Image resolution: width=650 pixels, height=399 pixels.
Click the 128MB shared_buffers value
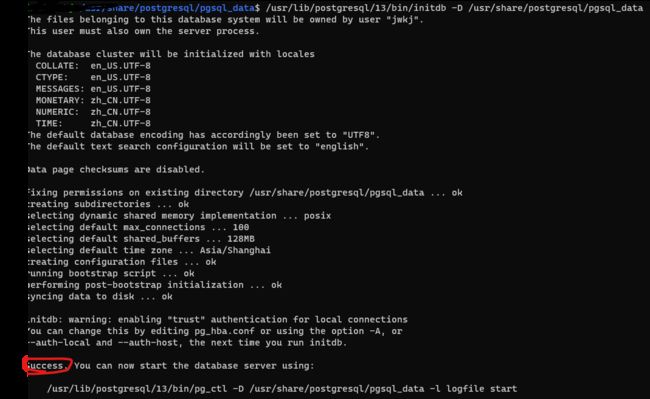pyautogui.click(x=241, y=239)
